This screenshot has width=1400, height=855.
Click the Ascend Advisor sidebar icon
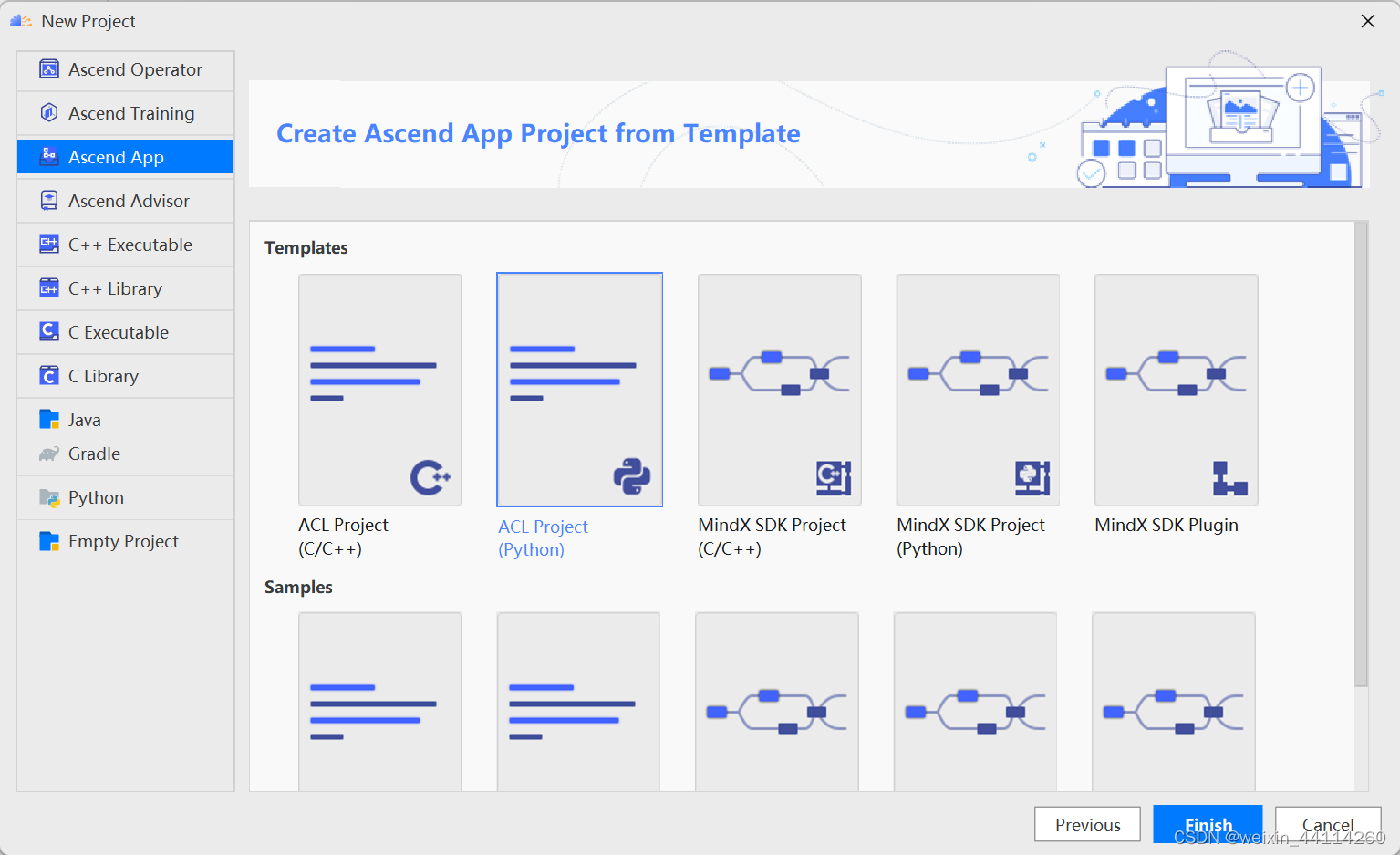[x=49, y=201]
